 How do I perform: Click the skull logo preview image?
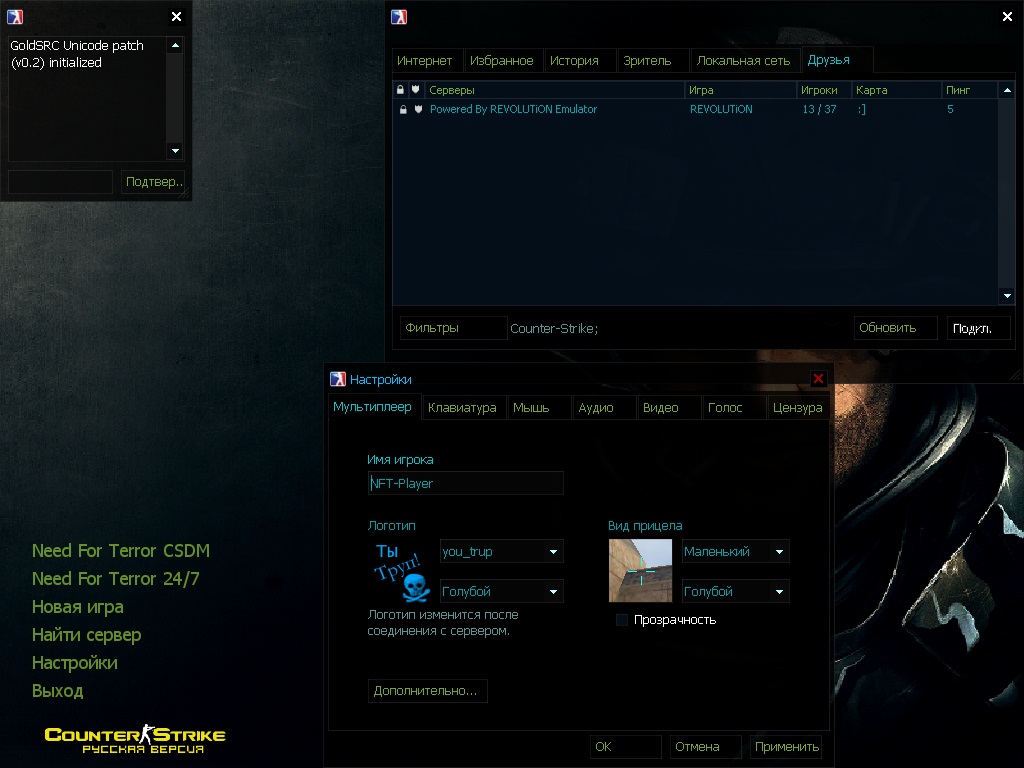click(400, 571)
